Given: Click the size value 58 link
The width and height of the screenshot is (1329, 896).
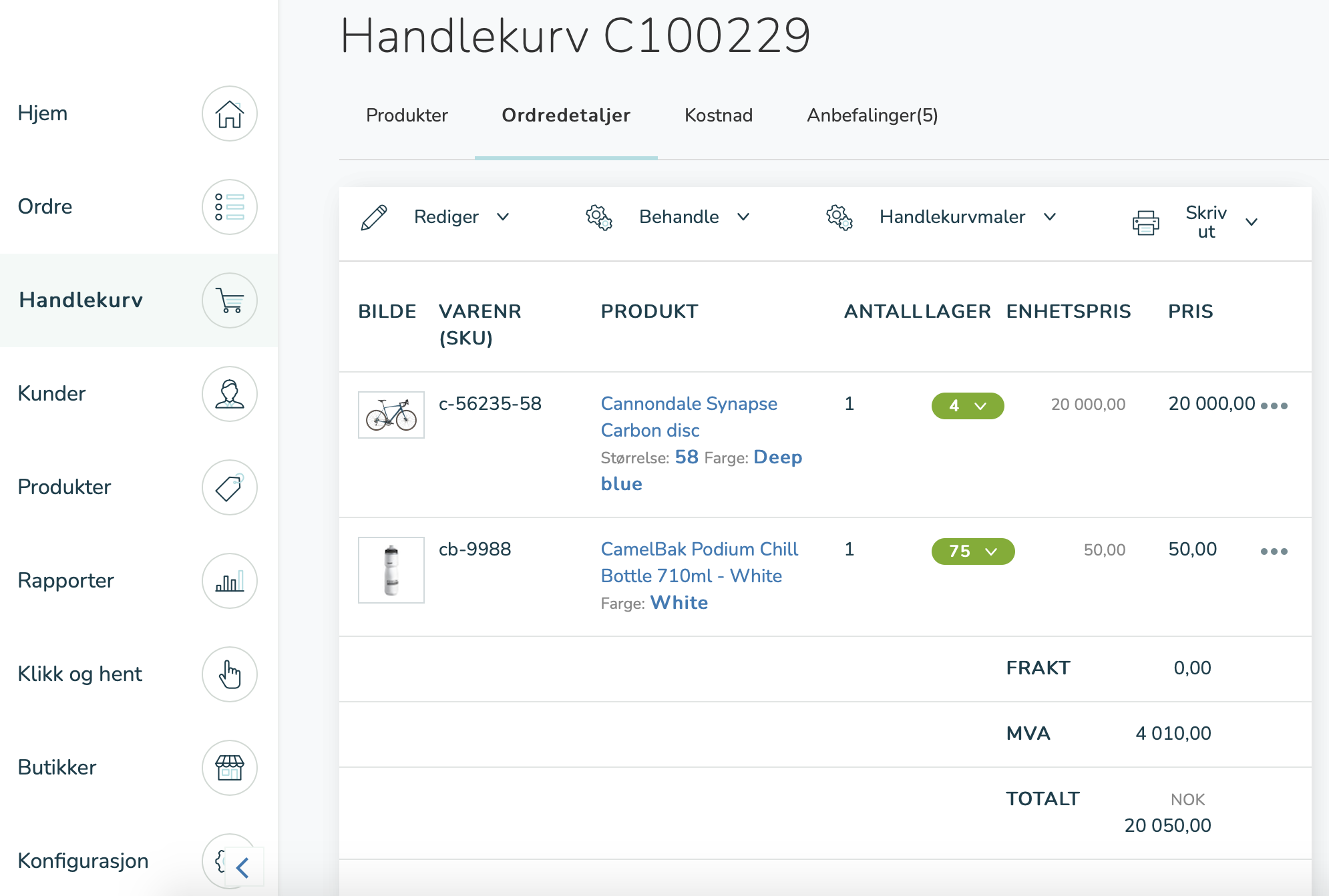Looking at the screenshot, I should (687, 457).
